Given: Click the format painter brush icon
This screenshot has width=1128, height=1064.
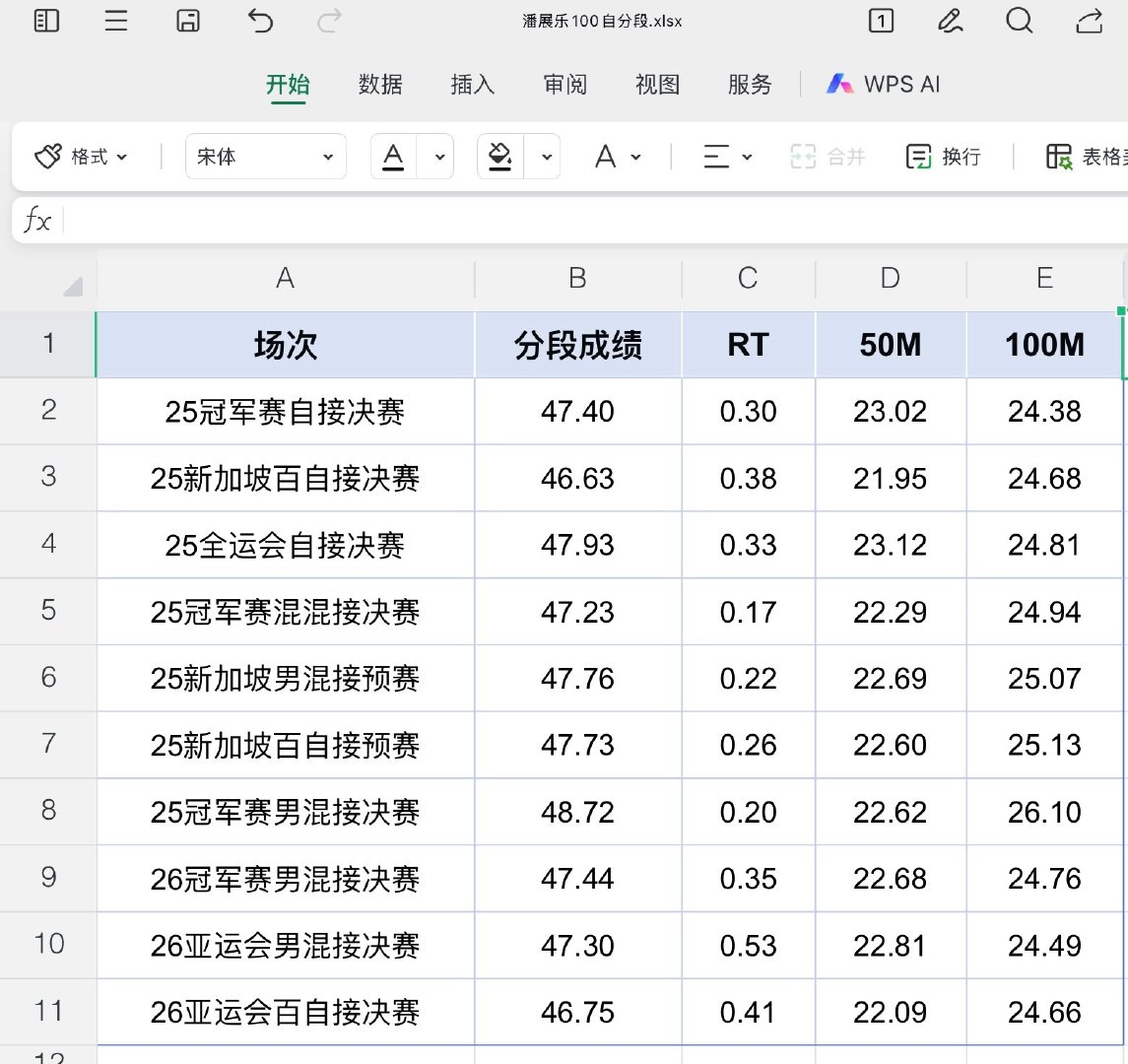Looking at the screenshot, I should [48, 156].
